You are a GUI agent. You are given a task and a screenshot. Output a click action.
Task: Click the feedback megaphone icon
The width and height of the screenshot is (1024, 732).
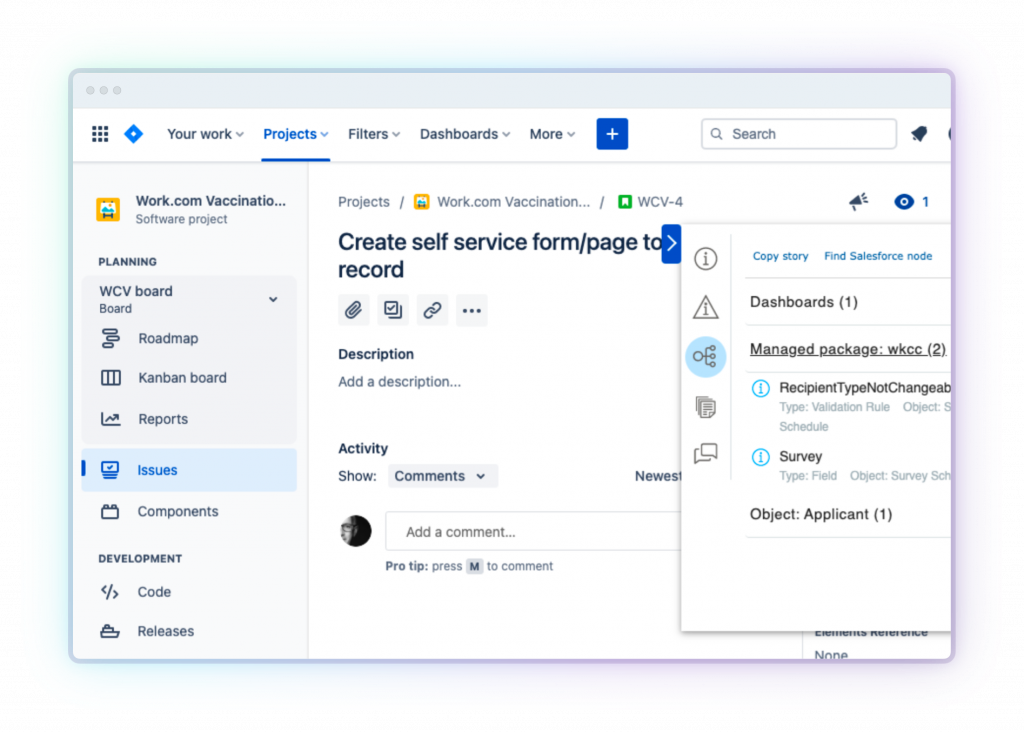point(858,202)
